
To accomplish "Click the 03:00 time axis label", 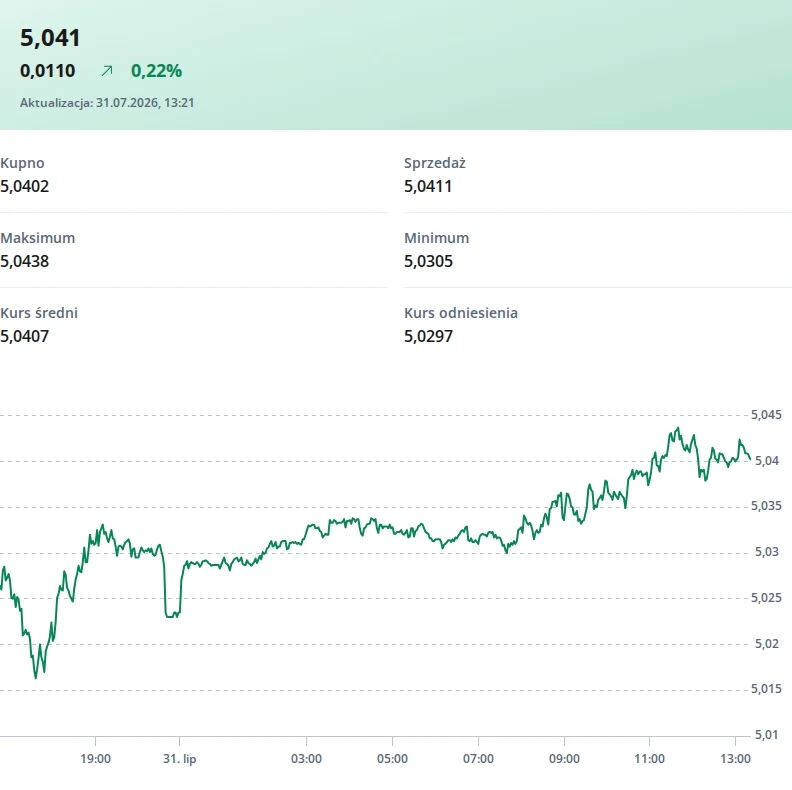I will 306,759.
